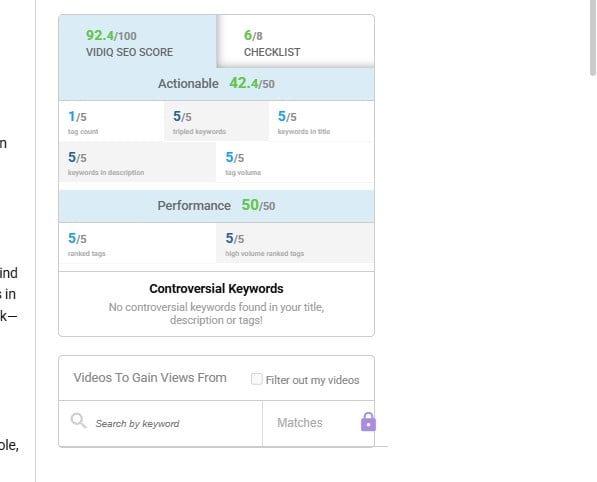Select the tag count score cell
This screenshot has height=482, width=597.
(112, 121)
